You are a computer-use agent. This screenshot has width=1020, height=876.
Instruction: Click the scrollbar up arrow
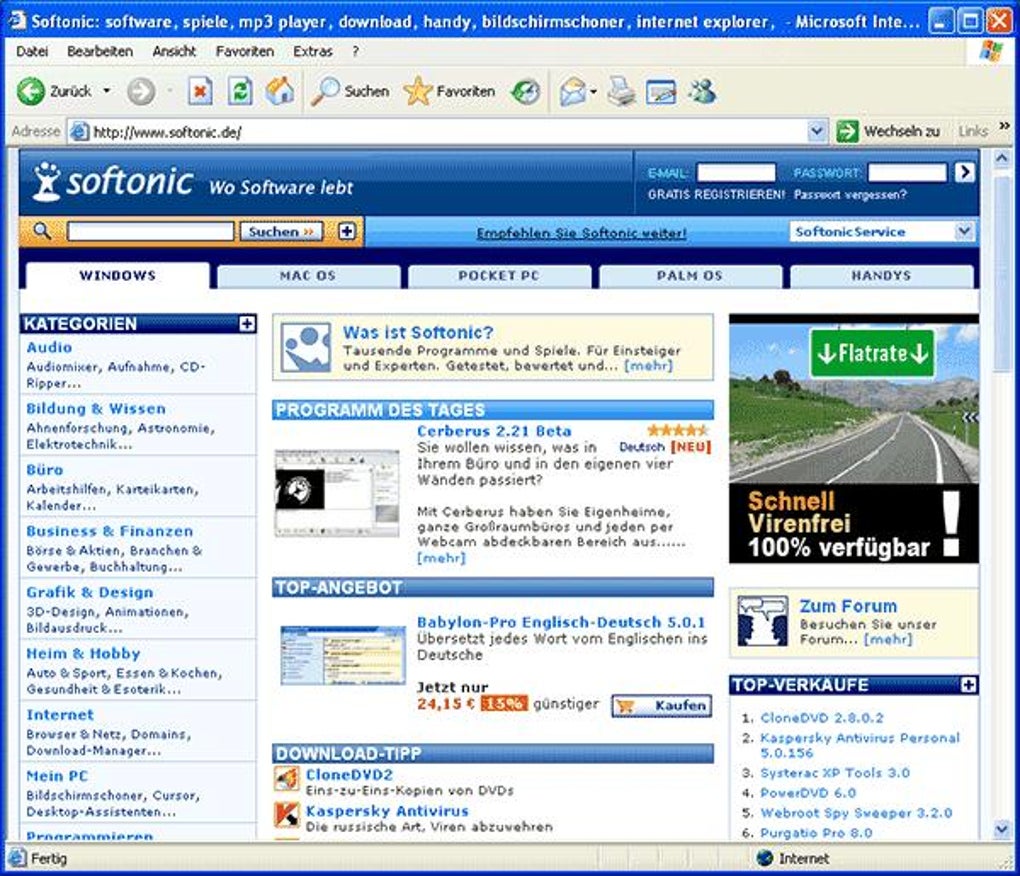point(1002,158)
